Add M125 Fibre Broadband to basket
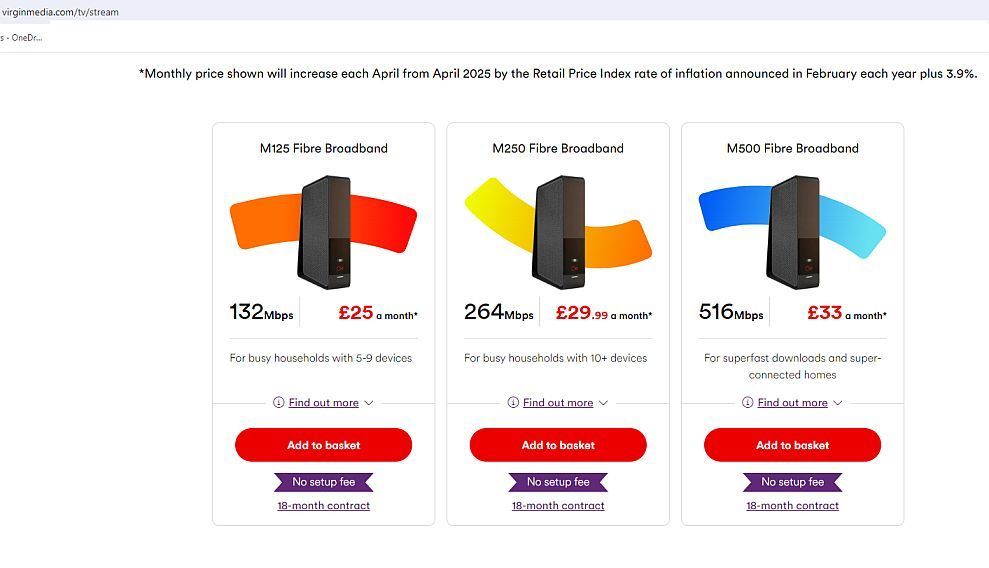Screen dimensions: 989x568 tap(324, 445)
